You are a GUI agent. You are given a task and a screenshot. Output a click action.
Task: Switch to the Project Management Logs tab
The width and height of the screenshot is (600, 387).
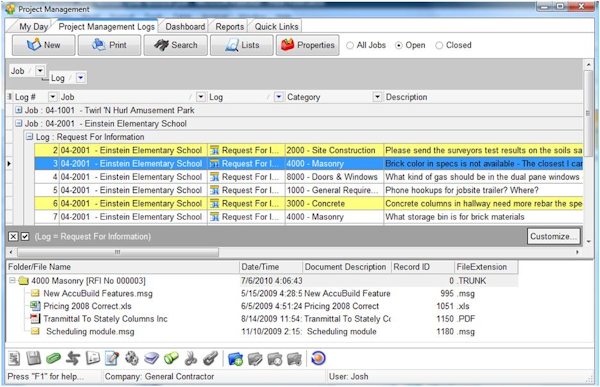coord(106,26)
